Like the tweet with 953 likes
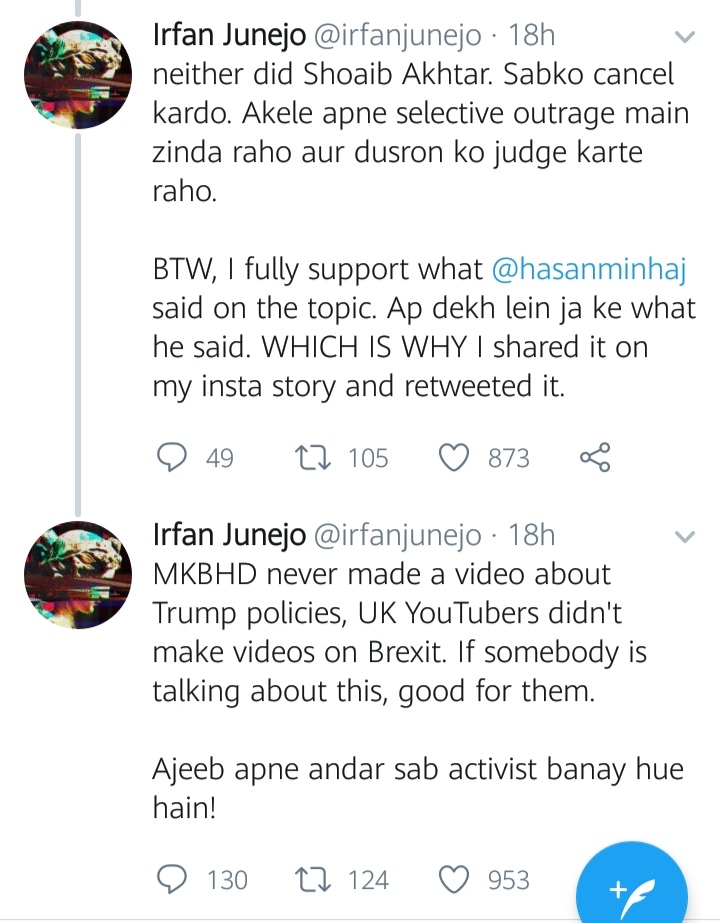 tap(454, 880)
